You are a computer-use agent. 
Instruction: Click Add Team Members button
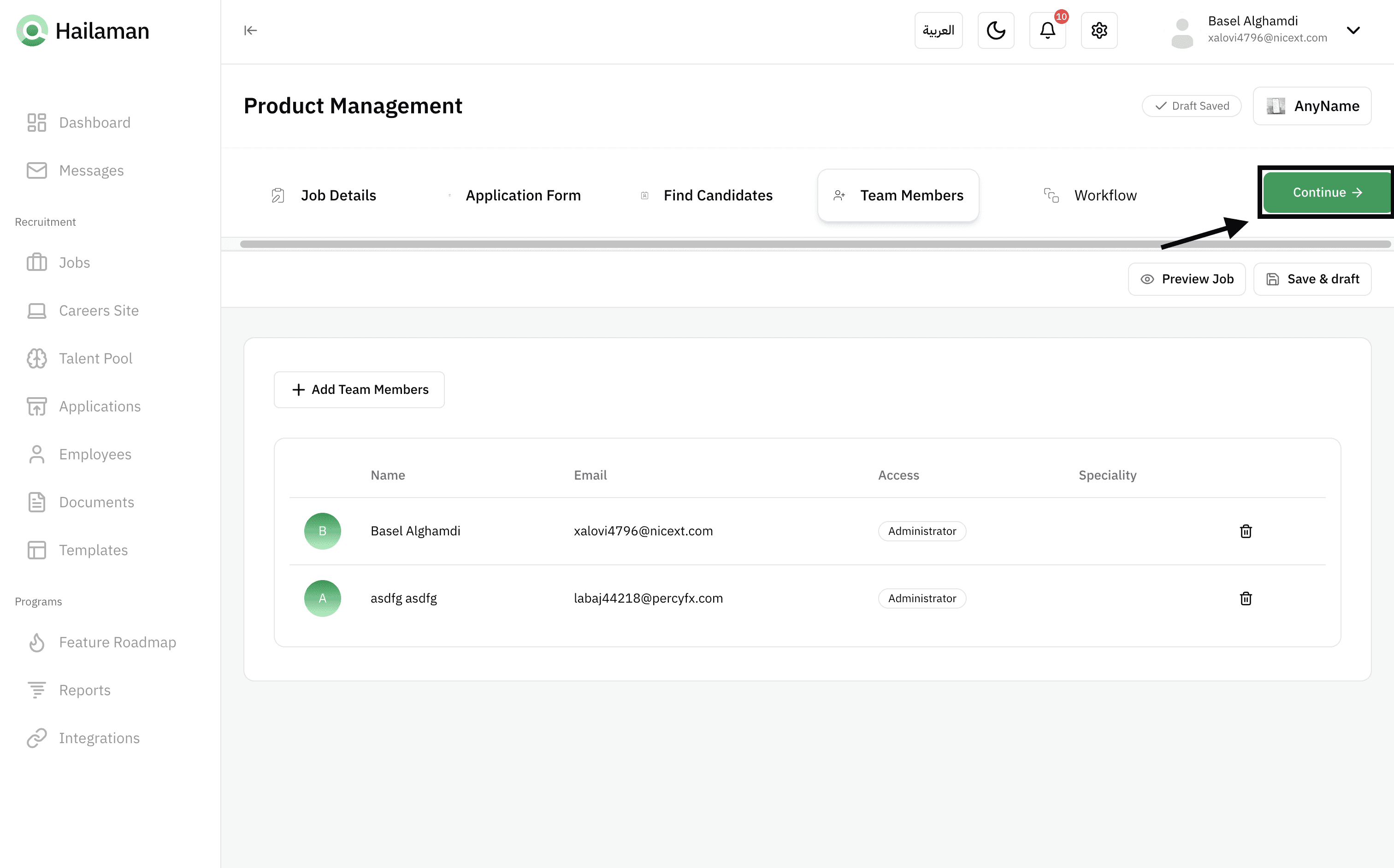pos(359,389)
